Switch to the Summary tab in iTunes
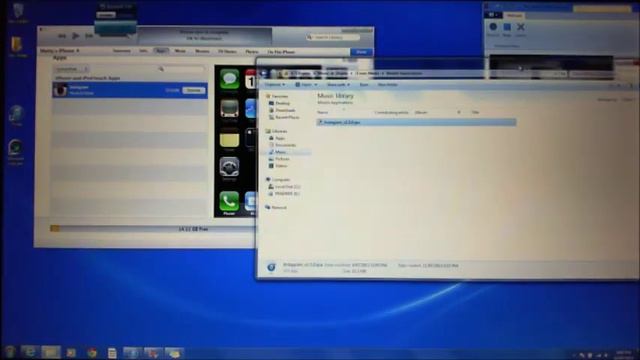This screenshot has height=360, width=640. pyautogui.click(x=122, y=51)
